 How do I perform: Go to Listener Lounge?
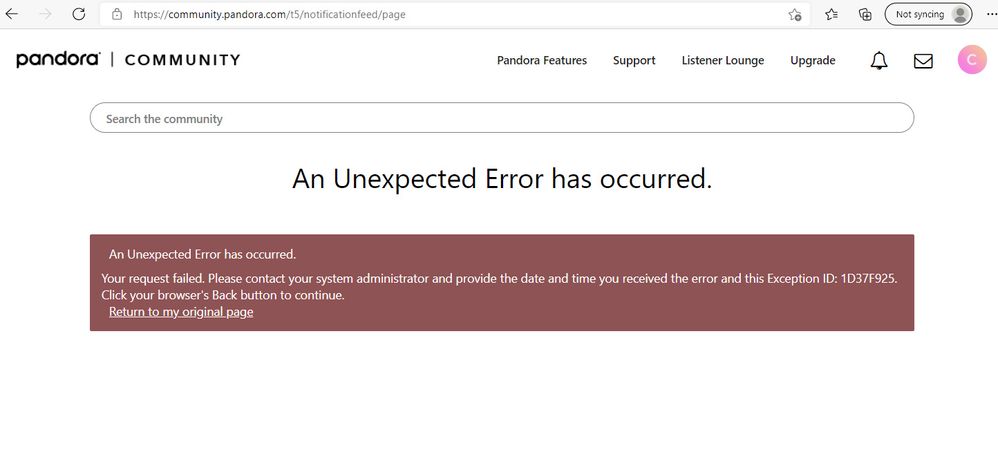(x=722, y=61)
